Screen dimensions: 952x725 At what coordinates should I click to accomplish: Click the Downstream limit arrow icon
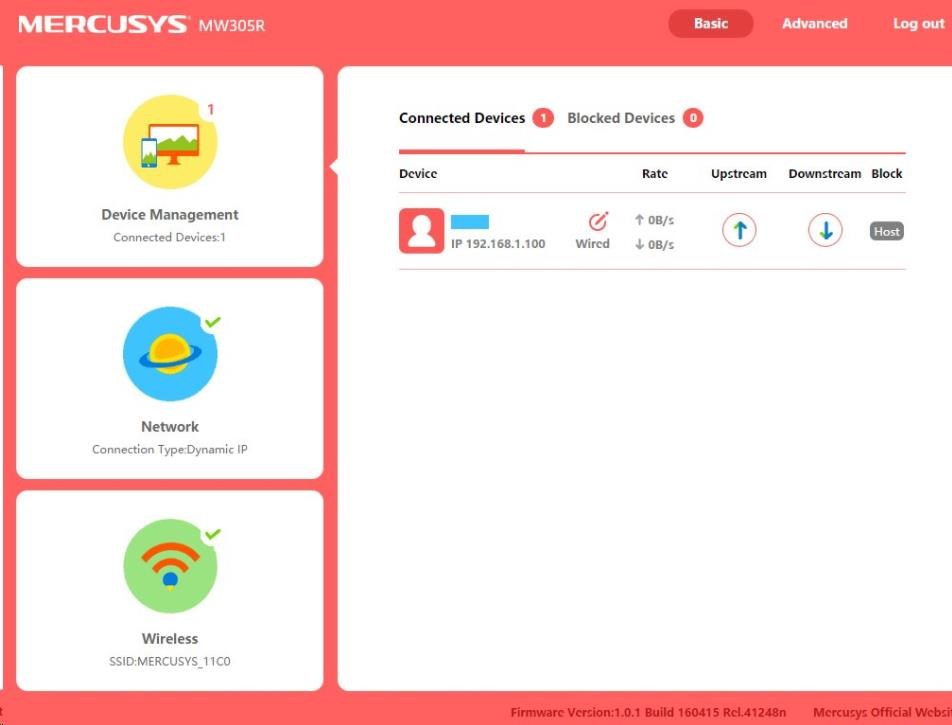[825, 231]
